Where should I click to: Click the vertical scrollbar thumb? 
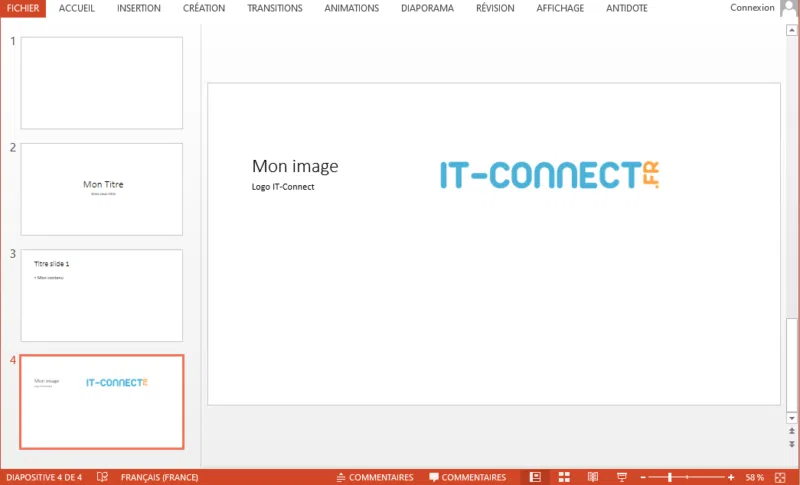(791, 364)
